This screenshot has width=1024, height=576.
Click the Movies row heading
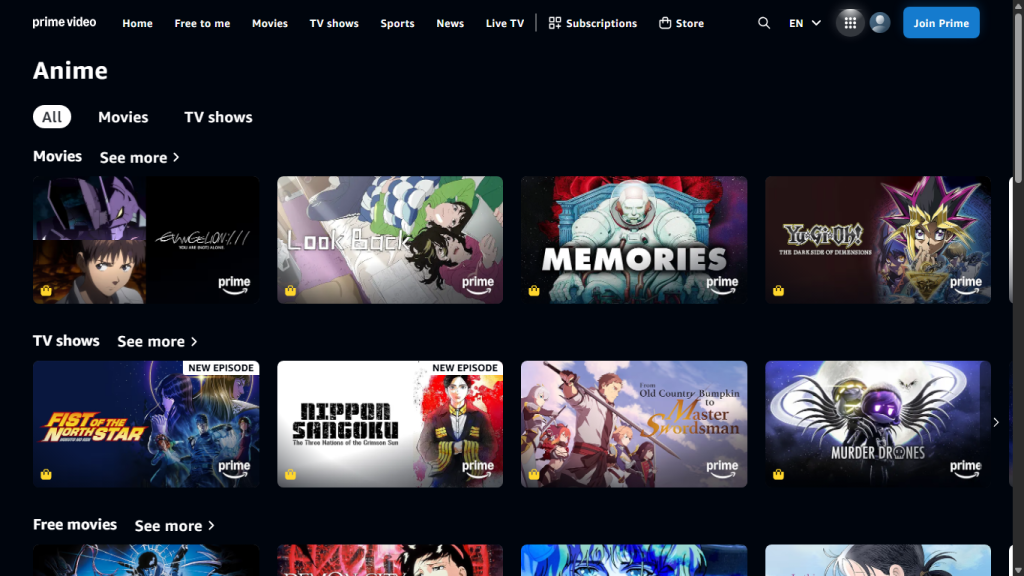pos(57,156)
